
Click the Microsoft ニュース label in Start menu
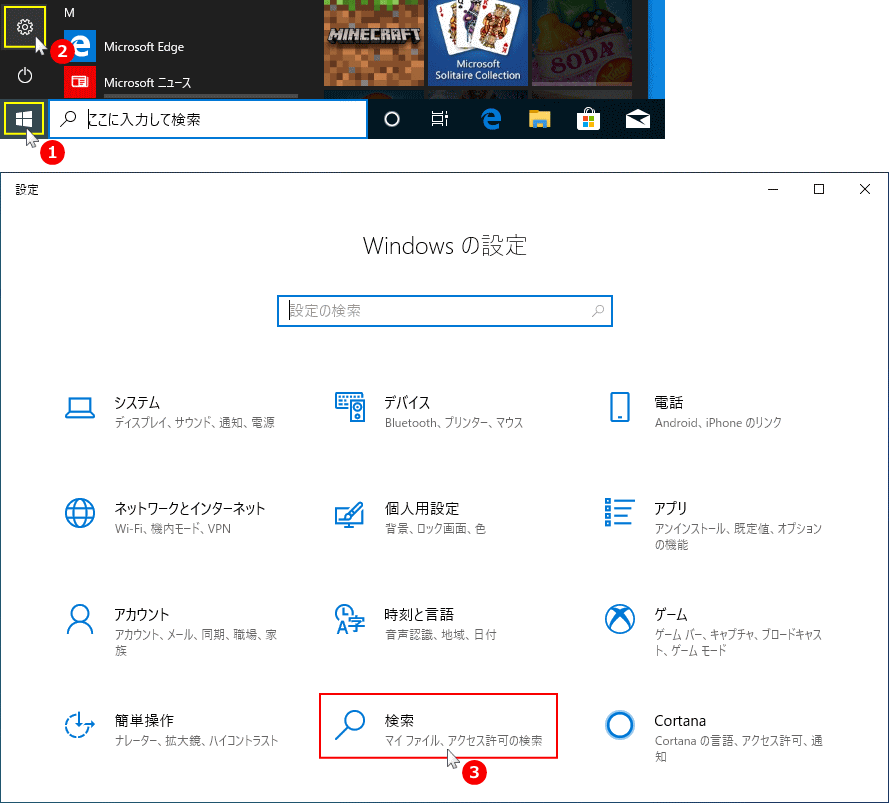[147, 83]
